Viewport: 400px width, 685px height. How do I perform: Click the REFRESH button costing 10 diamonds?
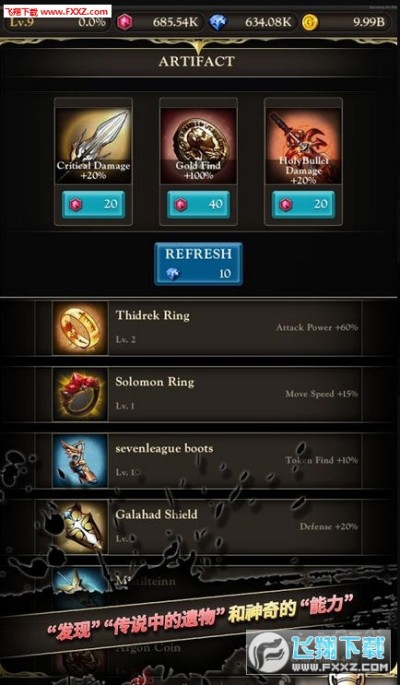[198, 264]
